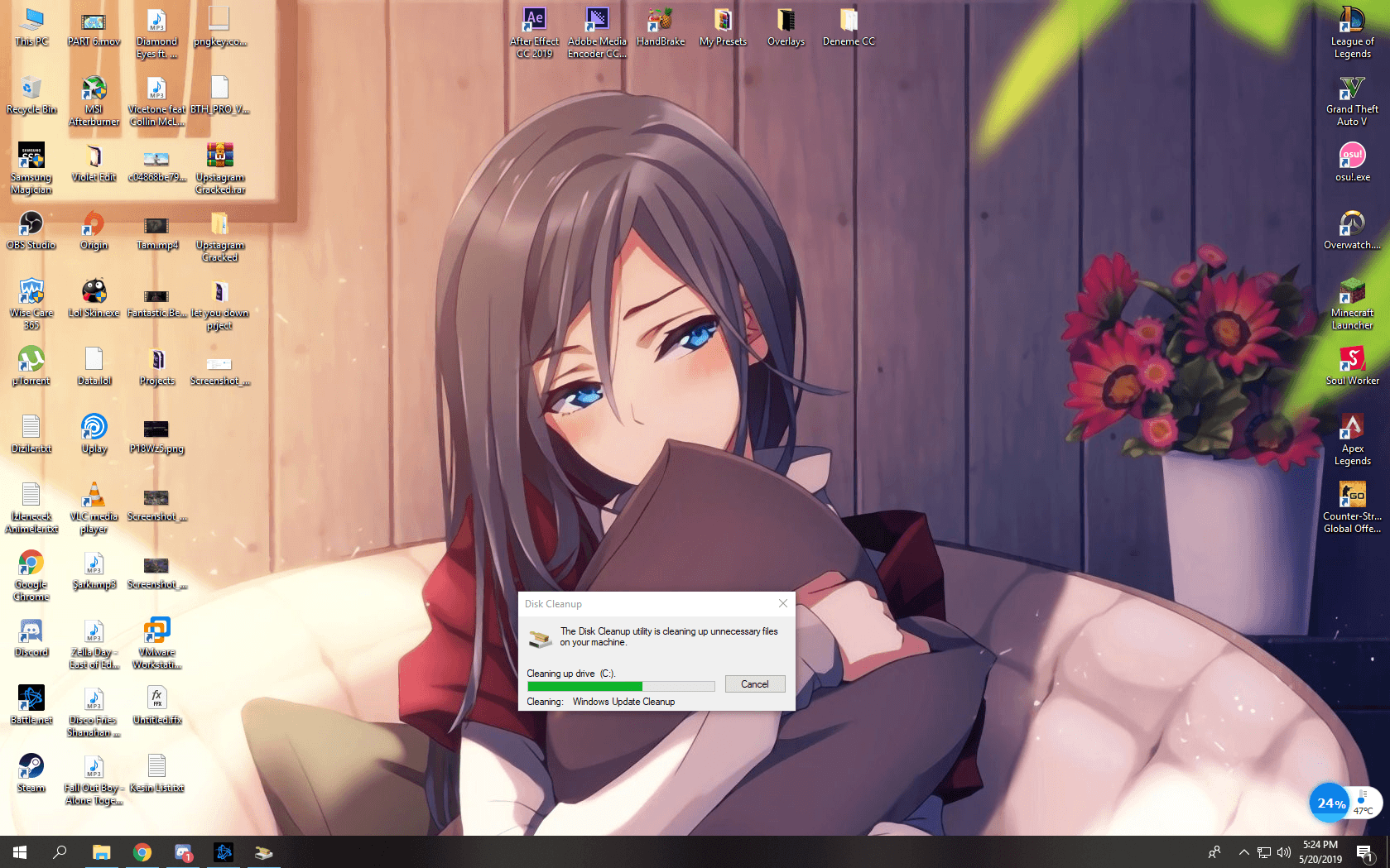This screenshot has width=1390, height=868.
Task: Select the My Presets archive icon
Action: pos(723,27)
